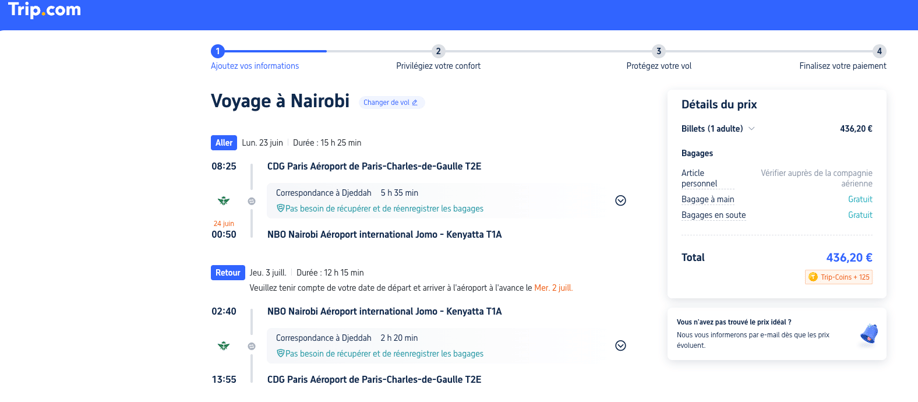This screenshot has width=918, height=402.
Task: Click Durée : 12 h 15 min text
Action: click(330, 273)
